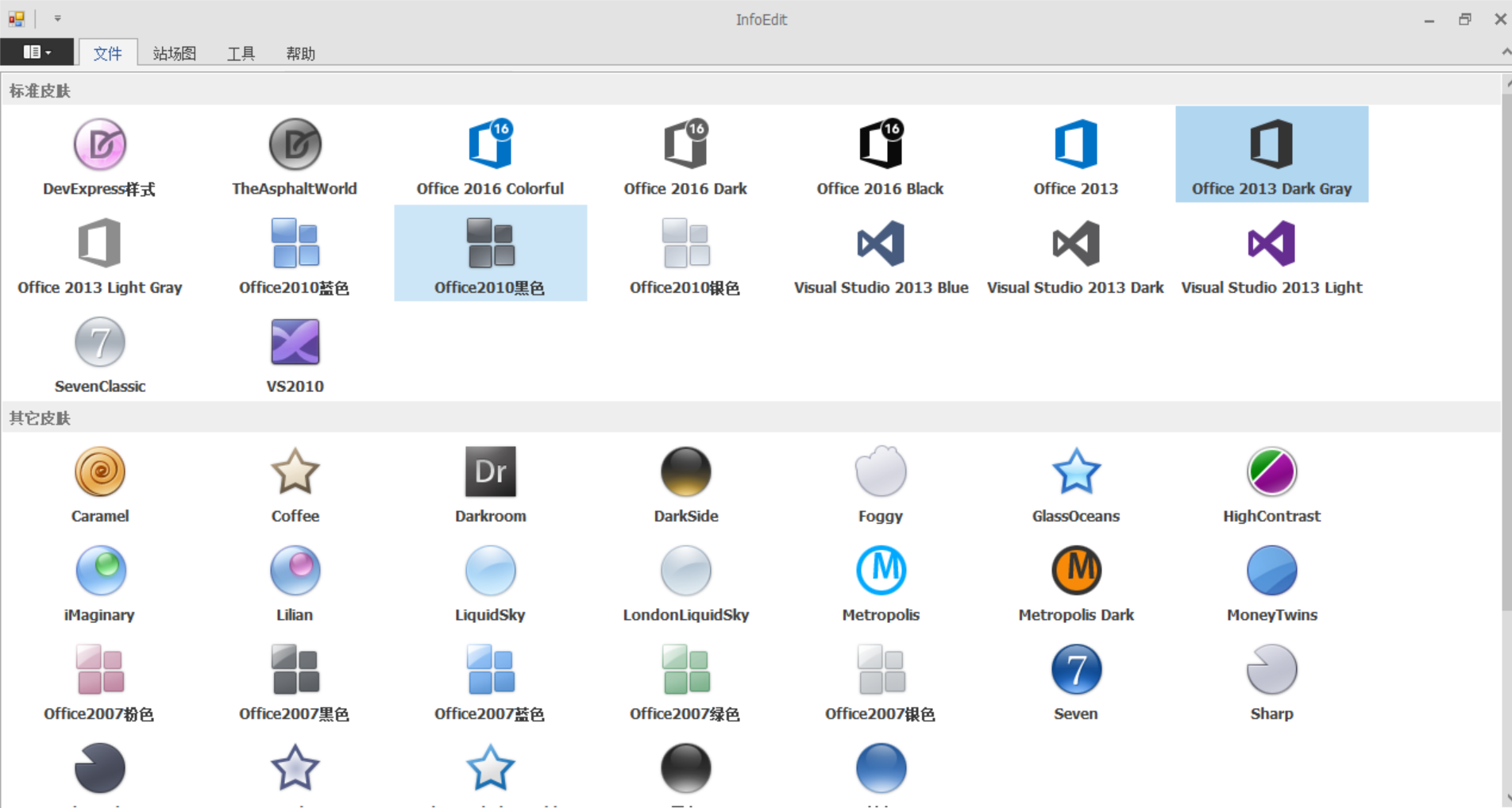Image resolution: width=1512 pixels, height=808 pixels.
Task: Switch to the 工具 tab
Action: (x=241, y=53)
